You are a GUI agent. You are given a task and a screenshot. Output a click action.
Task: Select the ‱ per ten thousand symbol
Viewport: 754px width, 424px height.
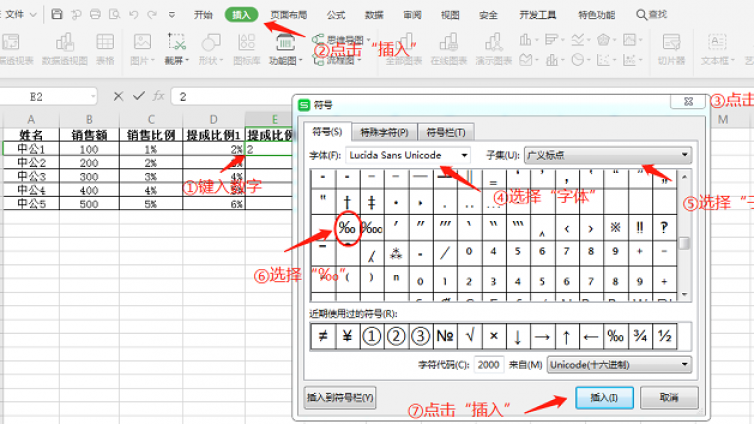371,228
